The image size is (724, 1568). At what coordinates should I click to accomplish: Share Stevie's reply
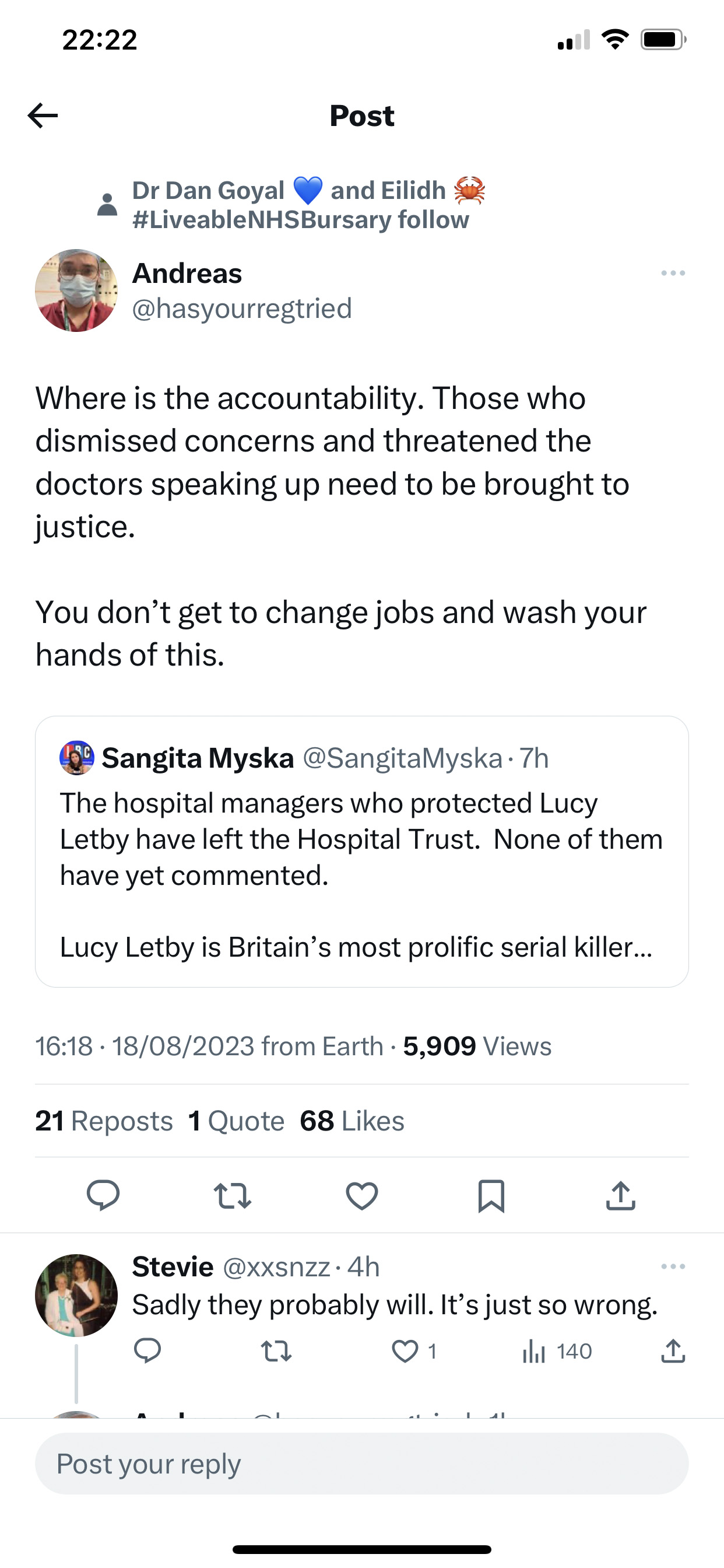pos(673,1350)
